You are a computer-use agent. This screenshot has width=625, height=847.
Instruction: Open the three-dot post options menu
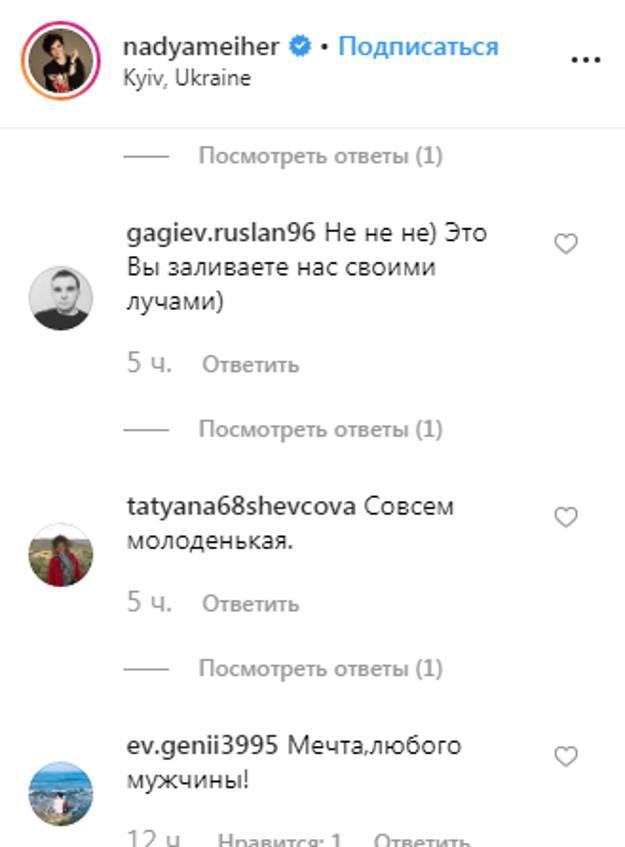click(586, 60)
